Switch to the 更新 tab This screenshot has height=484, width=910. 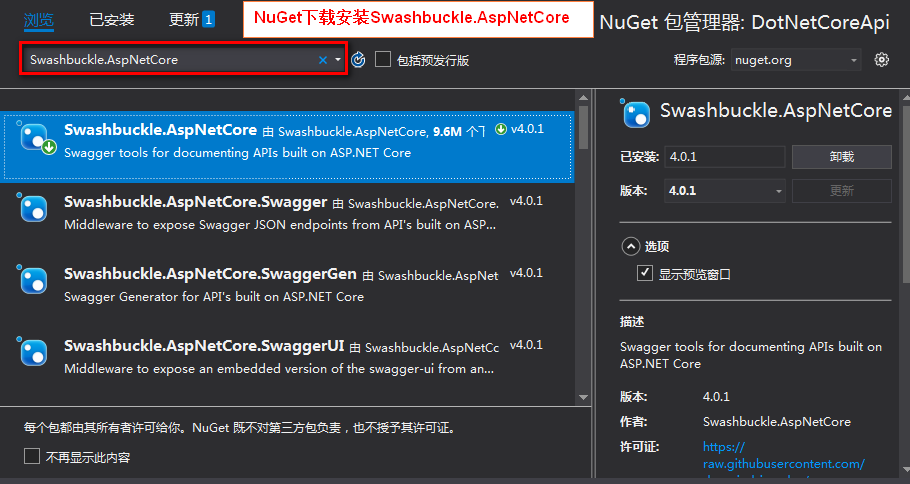[x=184, y=20]
